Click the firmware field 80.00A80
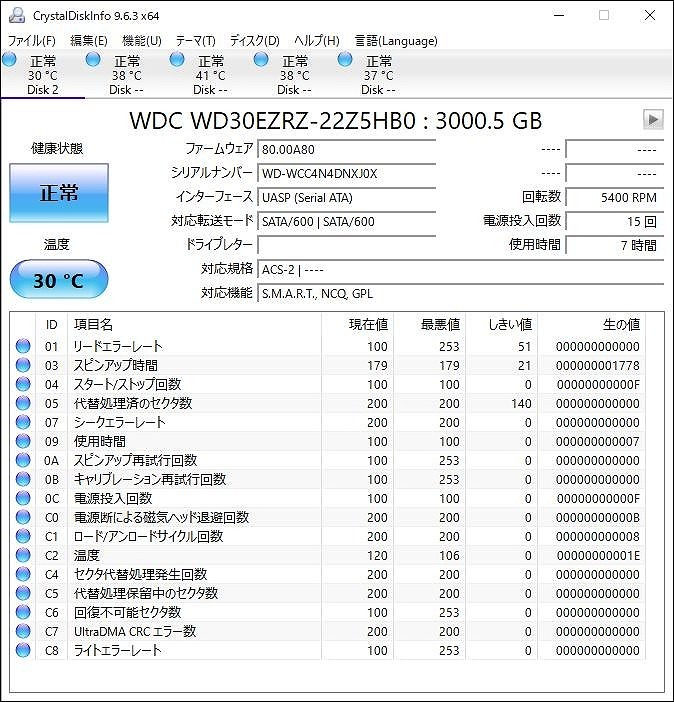Screen dimensions: 674x702 (347, 150)
